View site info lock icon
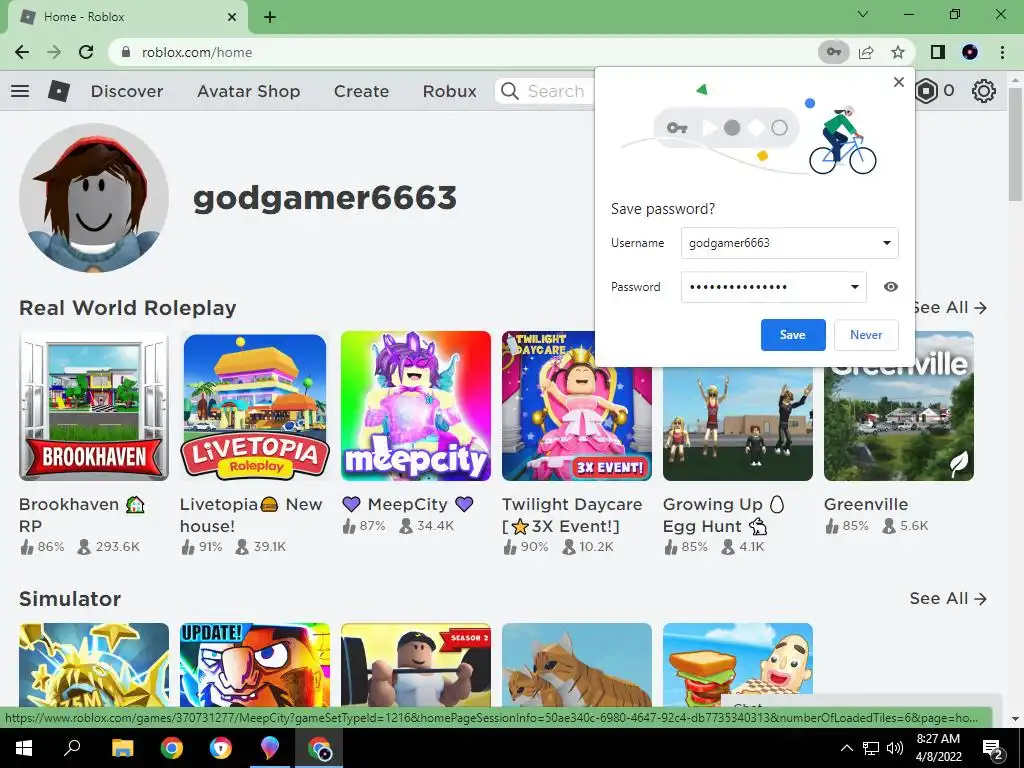 coord(126,52)
